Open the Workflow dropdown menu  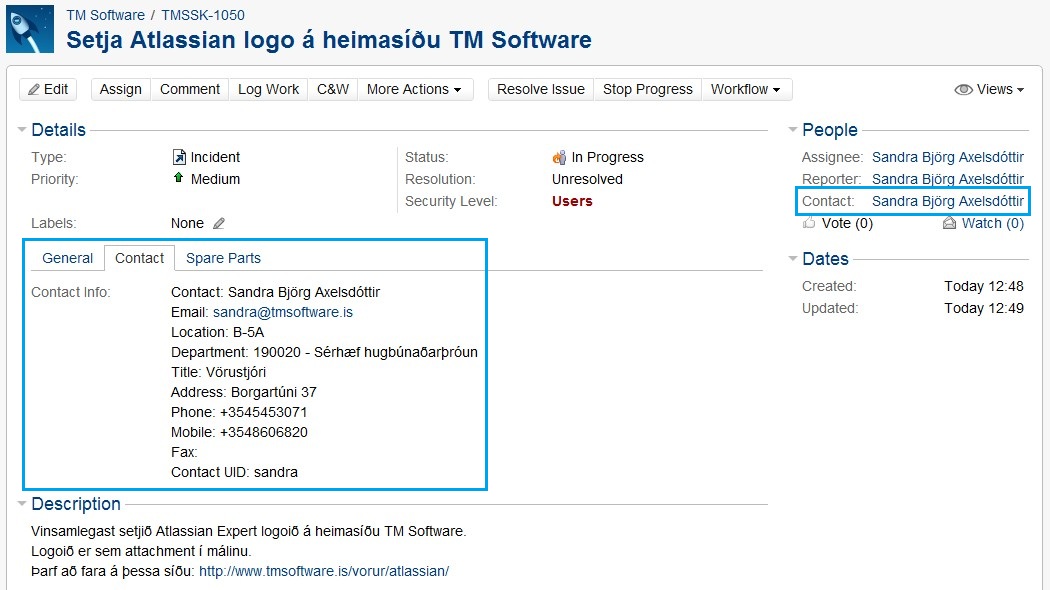(746, 89)
